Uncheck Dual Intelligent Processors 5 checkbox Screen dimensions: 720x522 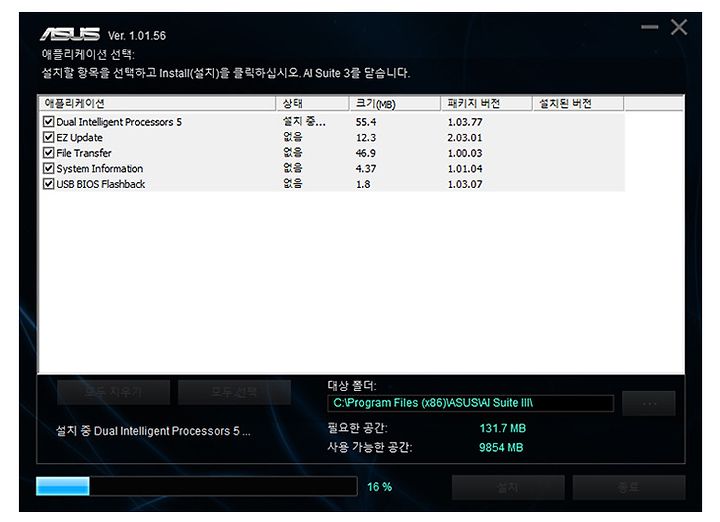(x=48, y=122)
